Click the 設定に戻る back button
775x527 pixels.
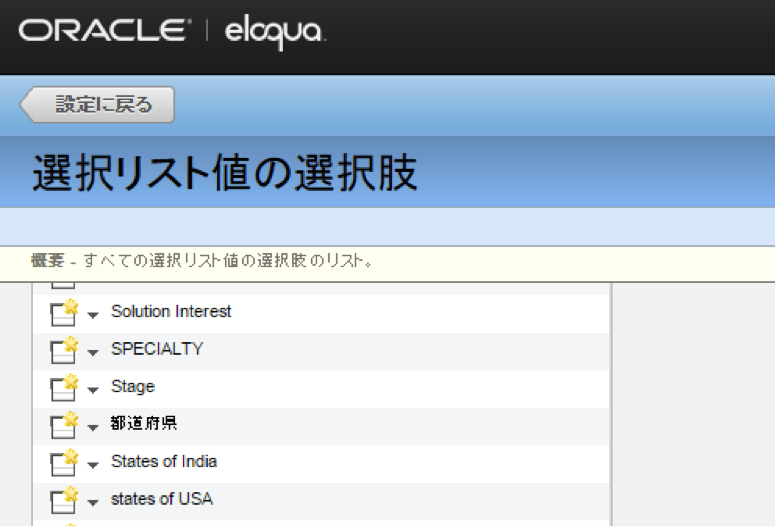coord(97,105)
